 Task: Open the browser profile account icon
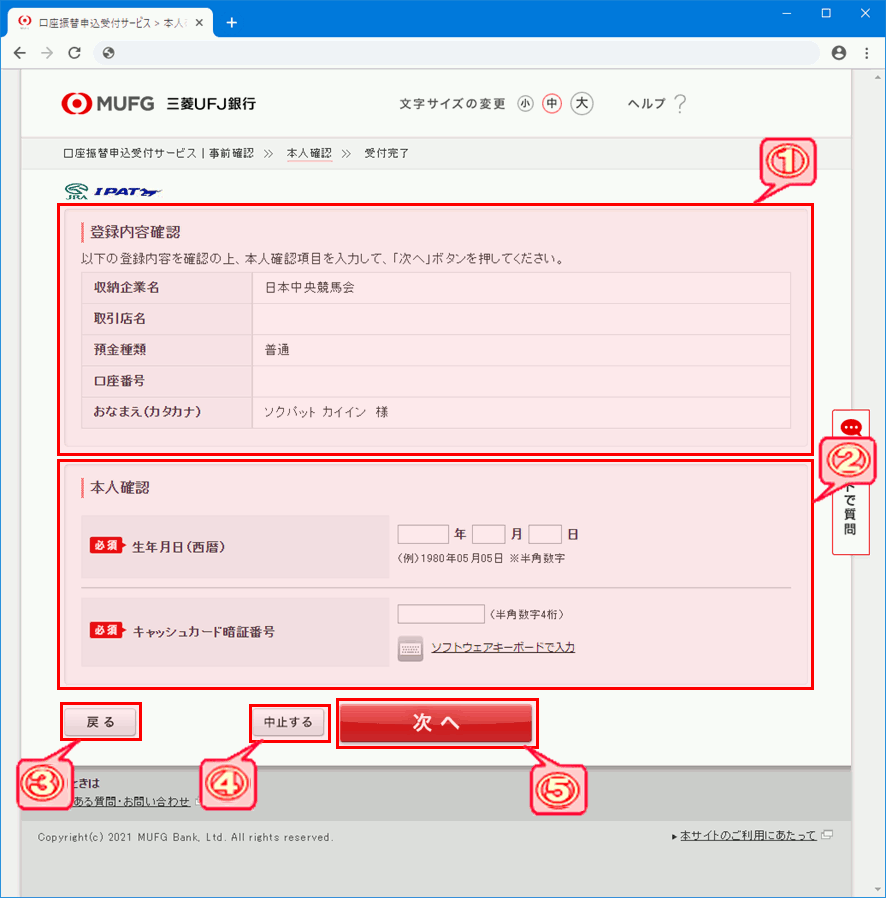(838, 53)
